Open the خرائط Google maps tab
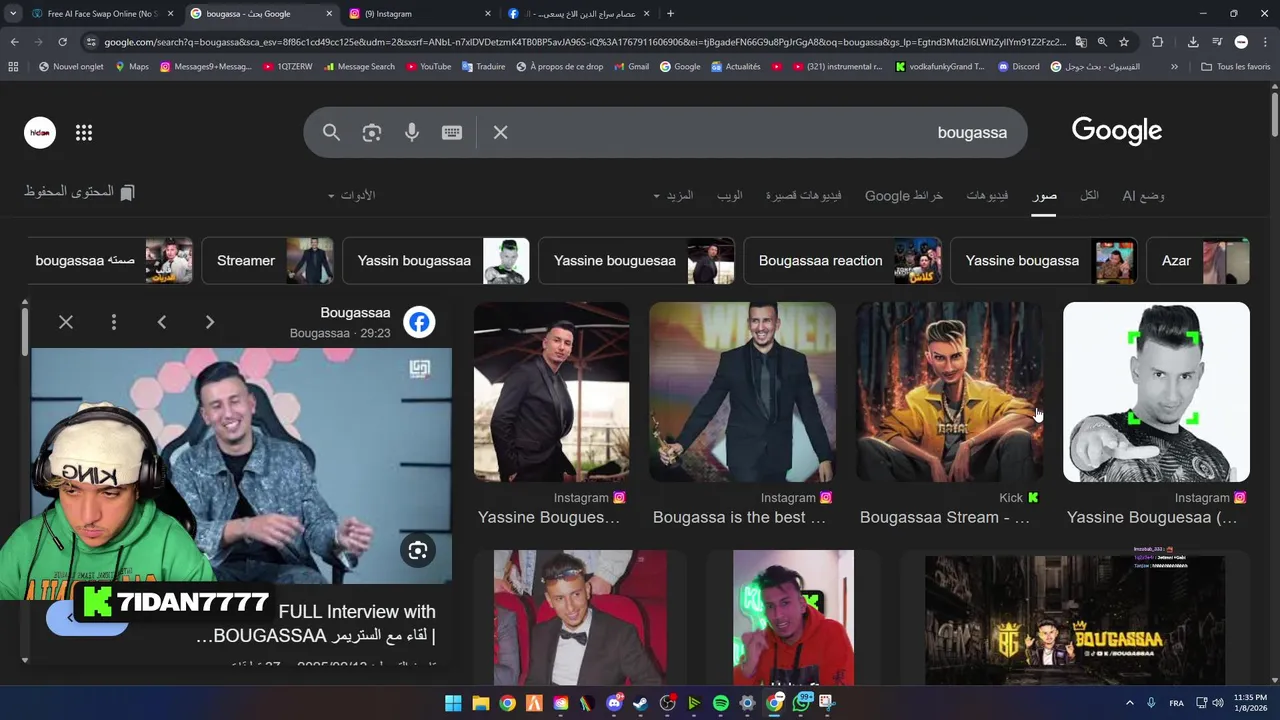 tap(904, 195)
